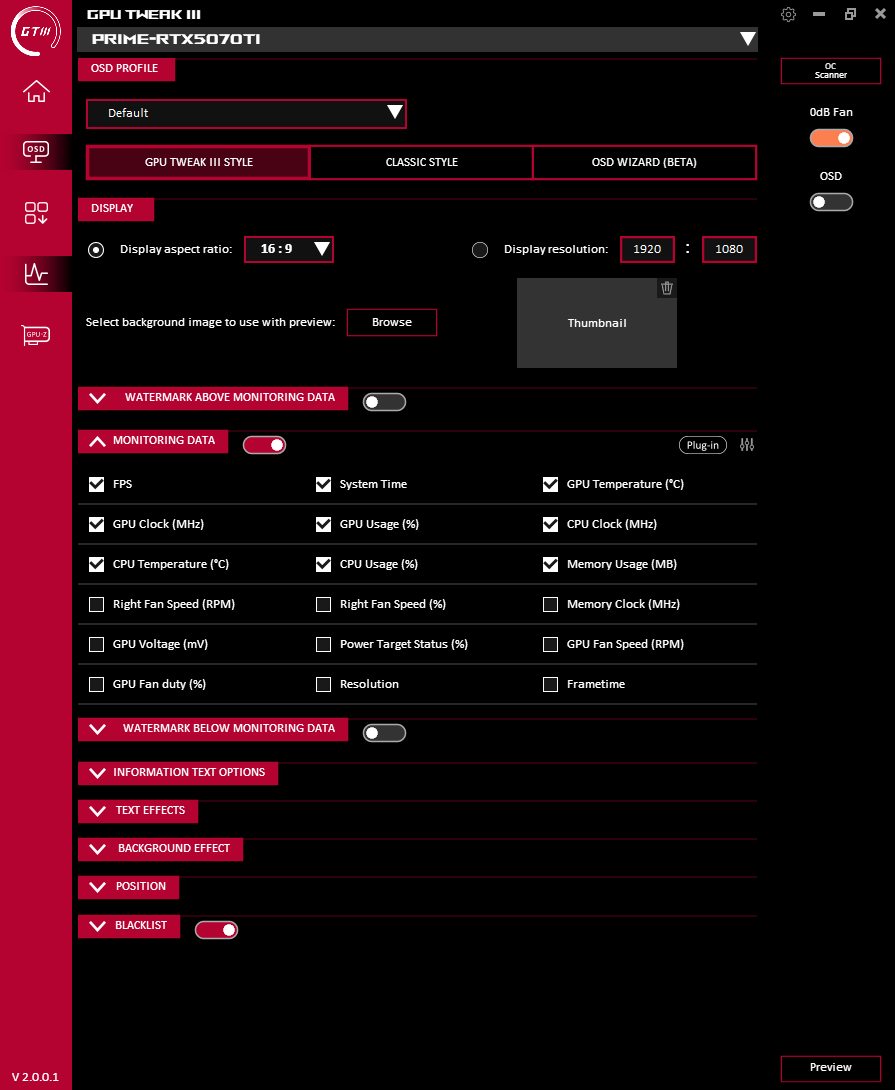Check the Resolution checkbox
The image size is (895, 1090).
[323, 685]
